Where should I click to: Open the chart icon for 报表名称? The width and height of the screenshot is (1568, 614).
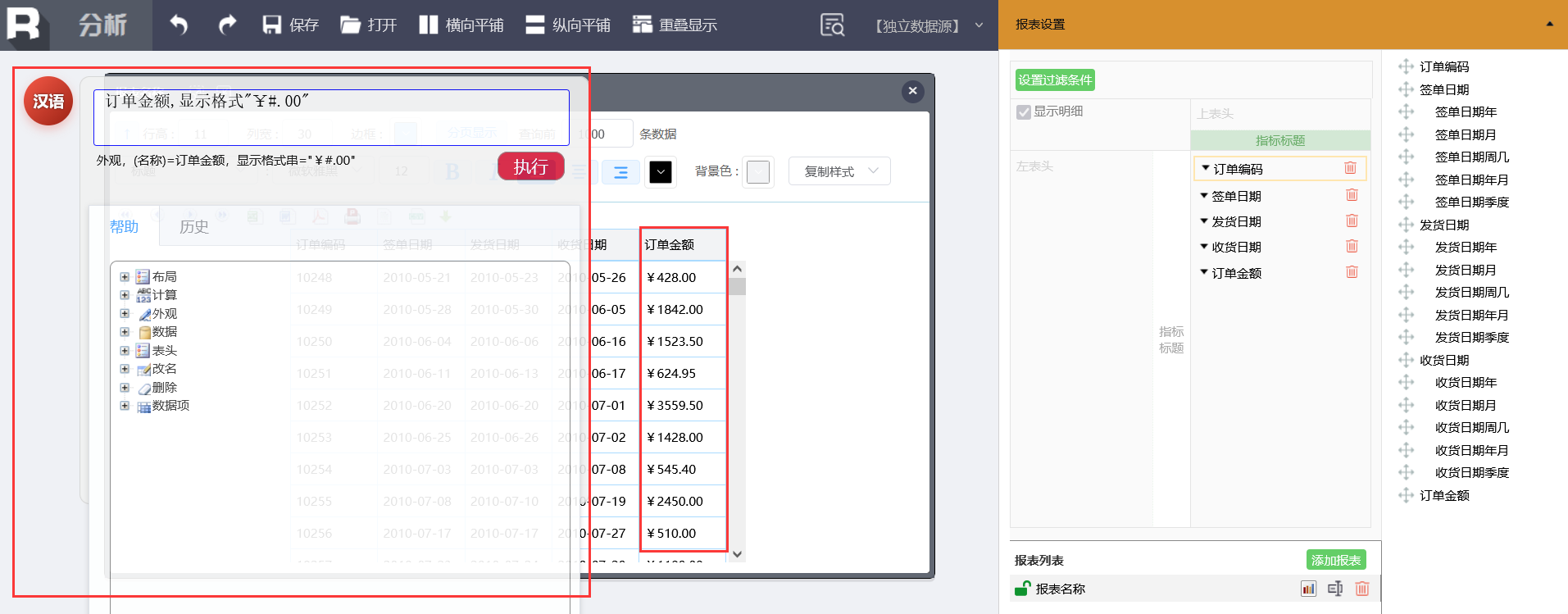pos(1309,589)
